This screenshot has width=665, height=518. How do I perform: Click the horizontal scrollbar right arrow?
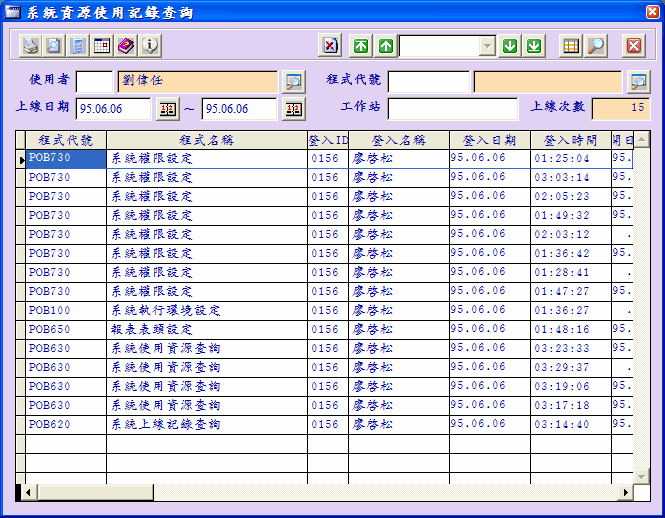point(626,492)
